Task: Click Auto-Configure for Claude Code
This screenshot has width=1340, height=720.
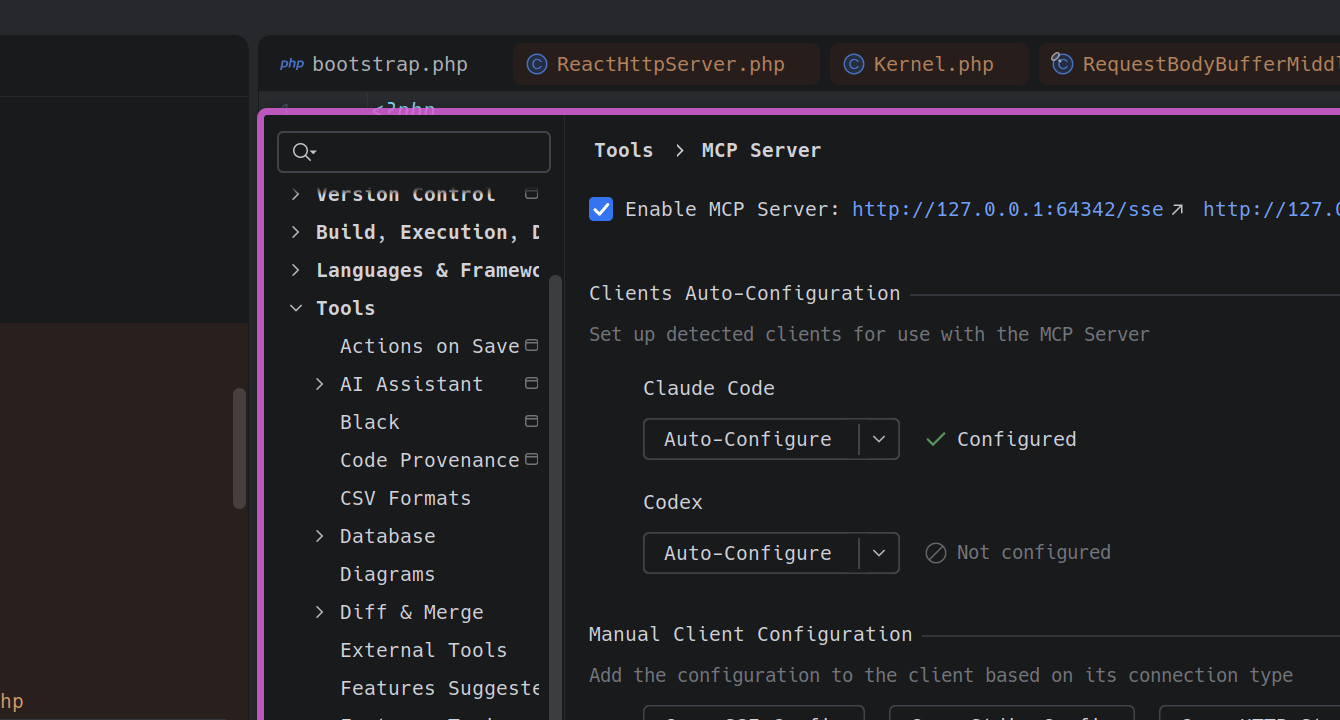Action: click(x=748, y=439)
